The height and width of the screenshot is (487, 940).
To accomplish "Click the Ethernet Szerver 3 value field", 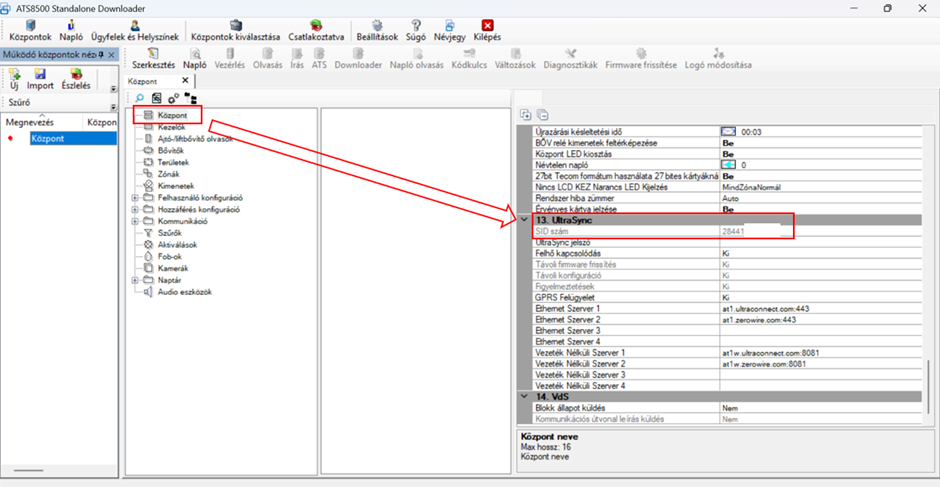I will click(x=820, y=331).
